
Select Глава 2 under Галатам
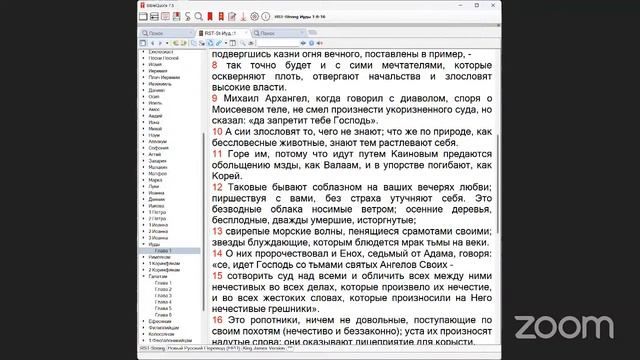(163, 289)
